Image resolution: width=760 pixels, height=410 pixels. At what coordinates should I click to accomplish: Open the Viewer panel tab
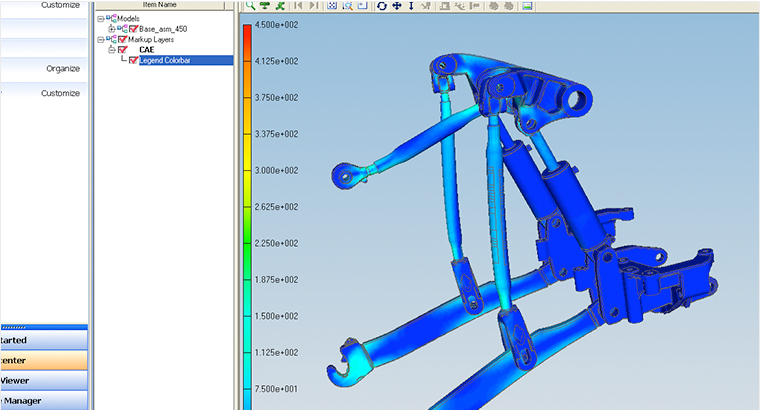point(22,381)
